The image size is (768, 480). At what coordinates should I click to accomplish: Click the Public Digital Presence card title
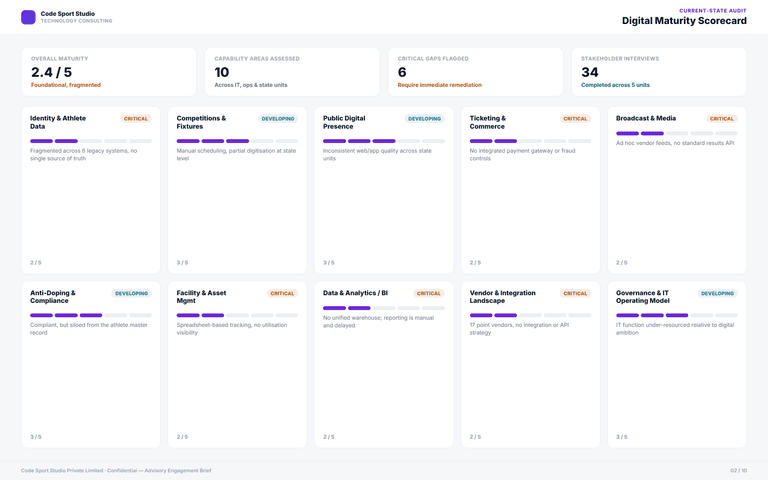coord(344,122)
